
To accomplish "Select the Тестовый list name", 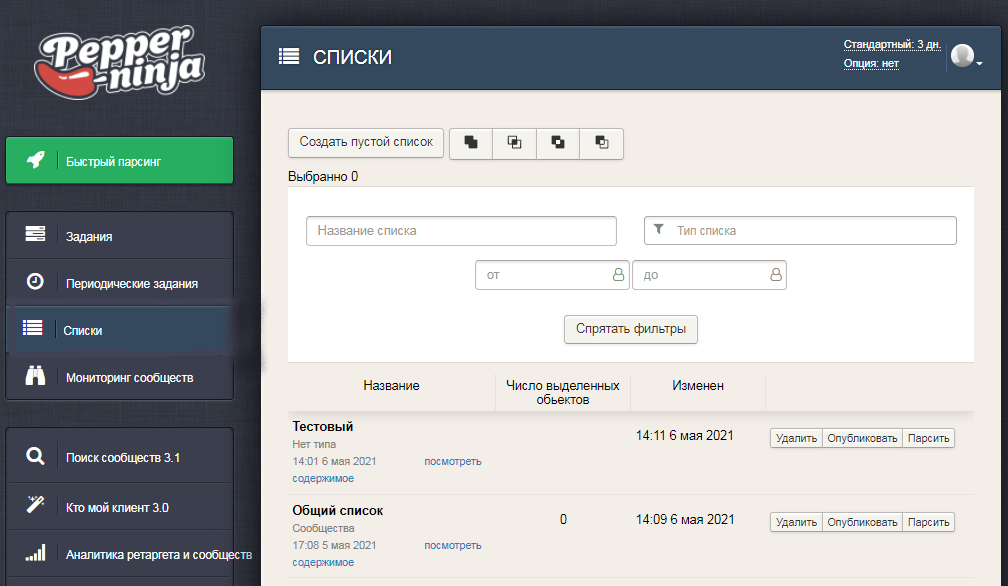I will coord(323,427).
